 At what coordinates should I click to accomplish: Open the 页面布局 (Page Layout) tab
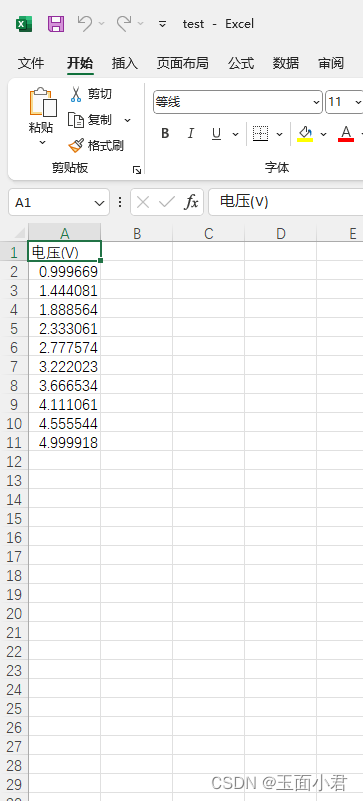pos(183,63)
